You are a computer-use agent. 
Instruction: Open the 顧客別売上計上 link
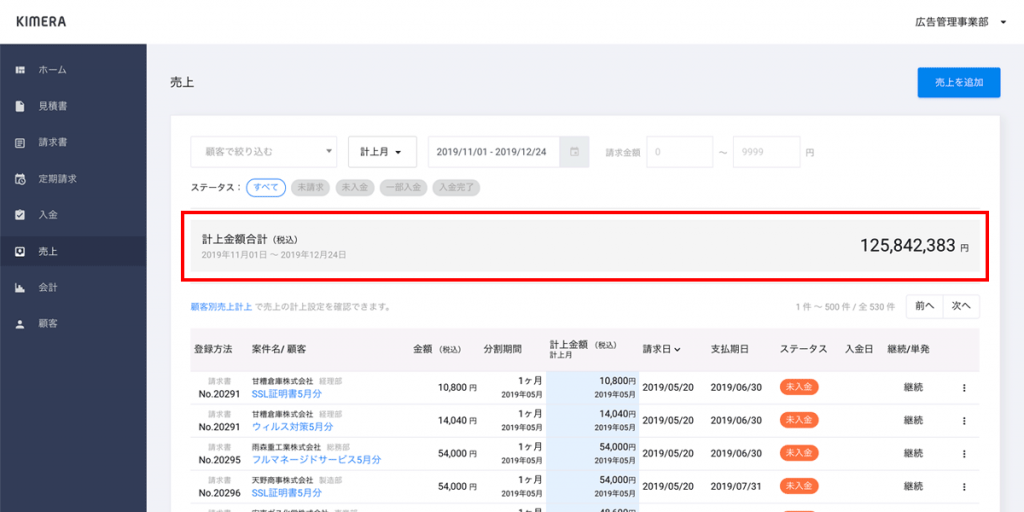[x=221, y=306]
